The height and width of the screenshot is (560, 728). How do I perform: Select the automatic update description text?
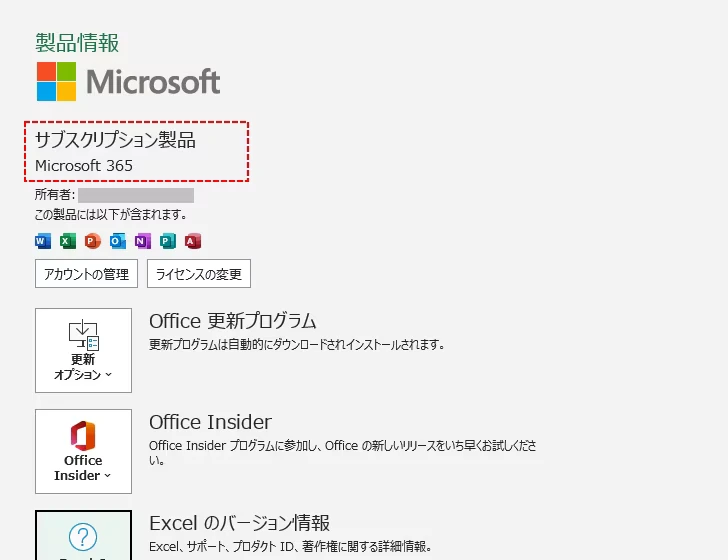tap(297, 345)
